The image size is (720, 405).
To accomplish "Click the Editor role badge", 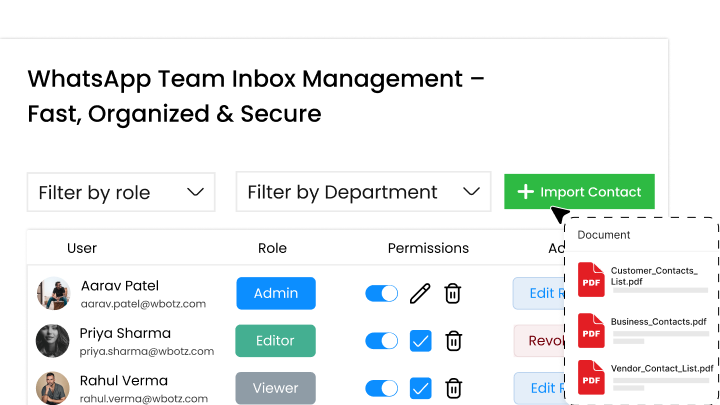I will pyautogui.click(x=276, y=341).
